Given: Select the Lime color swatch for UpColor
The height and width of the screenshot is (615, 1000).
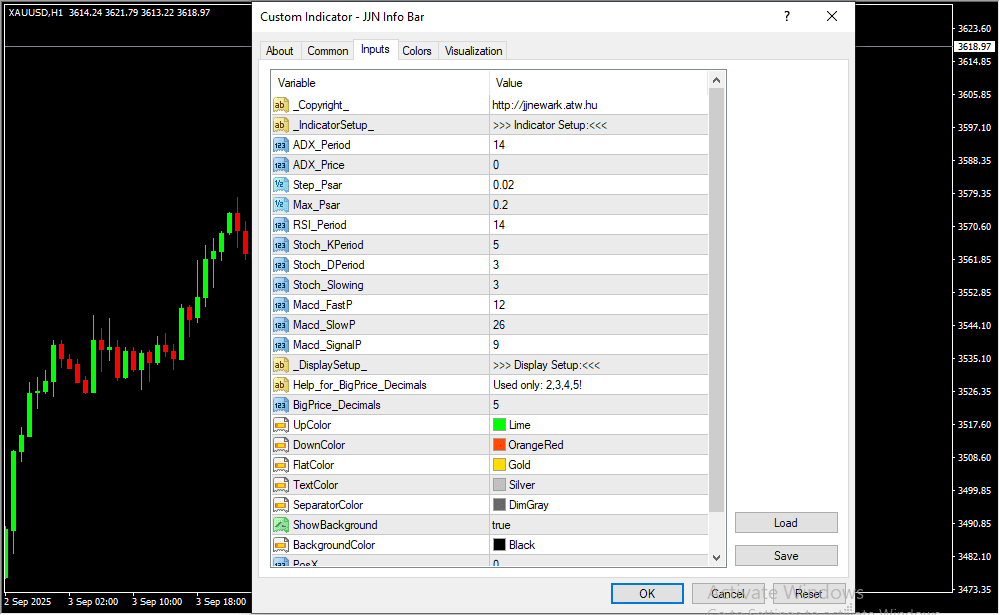Looking at the screenshot, I should (500, 425).
